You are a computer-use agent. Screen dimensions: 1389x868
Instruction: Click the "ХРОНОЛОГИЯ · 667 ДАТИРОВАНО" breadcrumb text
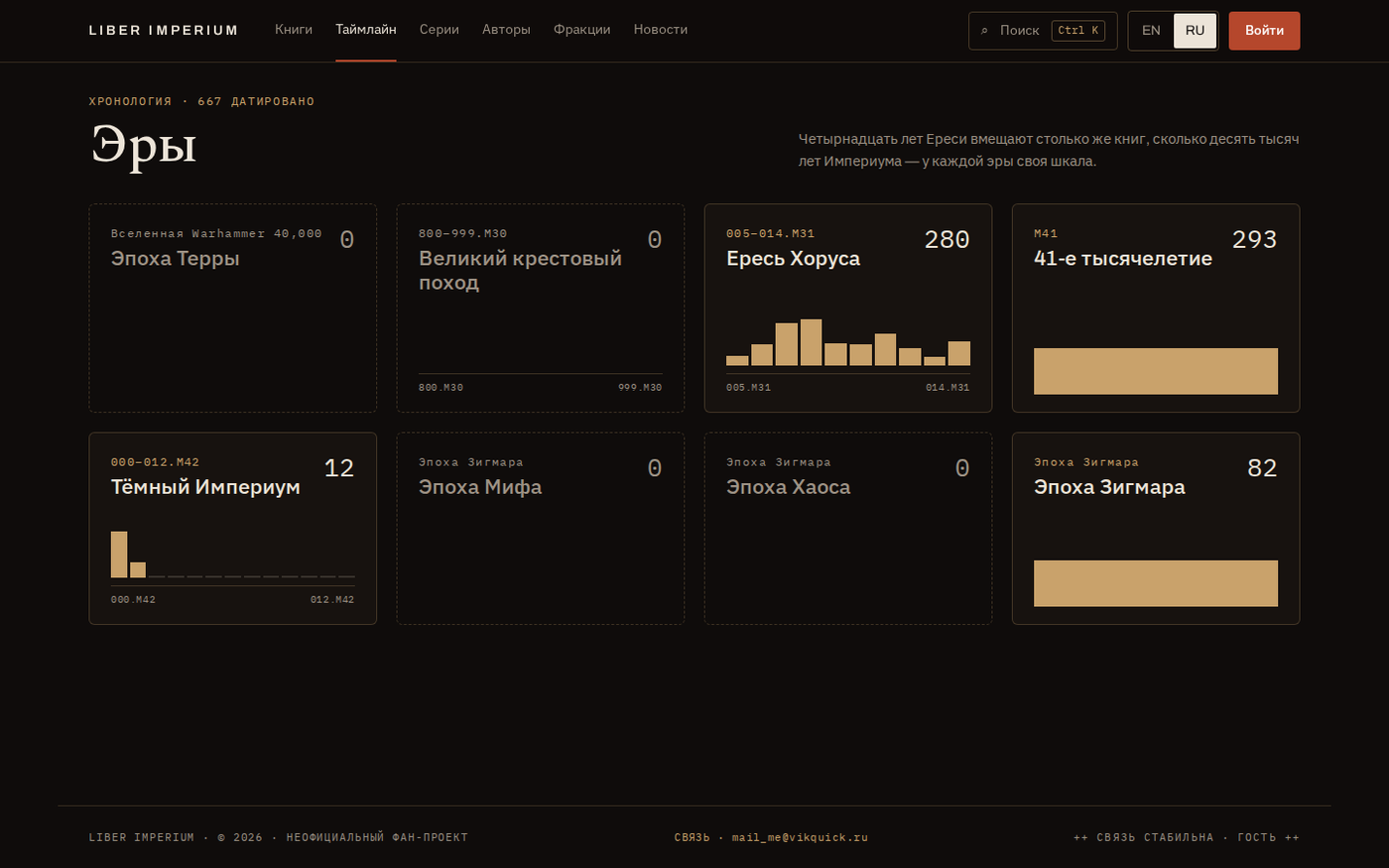(201, 101)
